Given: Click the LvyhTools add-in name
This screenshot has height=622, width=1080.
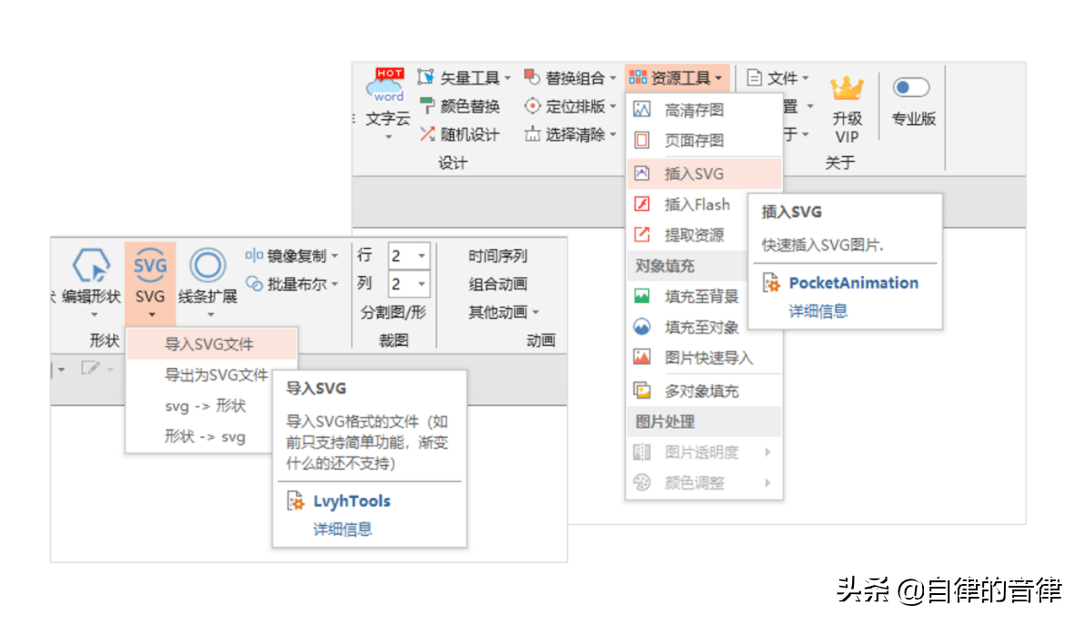Looking at the screenshot, I should click(352, 501).
